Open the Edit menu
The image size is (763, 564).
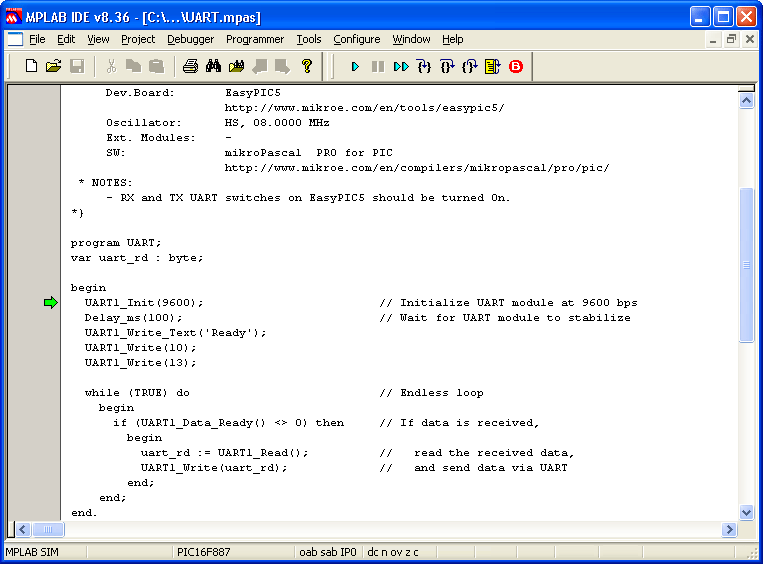(66, 39)
